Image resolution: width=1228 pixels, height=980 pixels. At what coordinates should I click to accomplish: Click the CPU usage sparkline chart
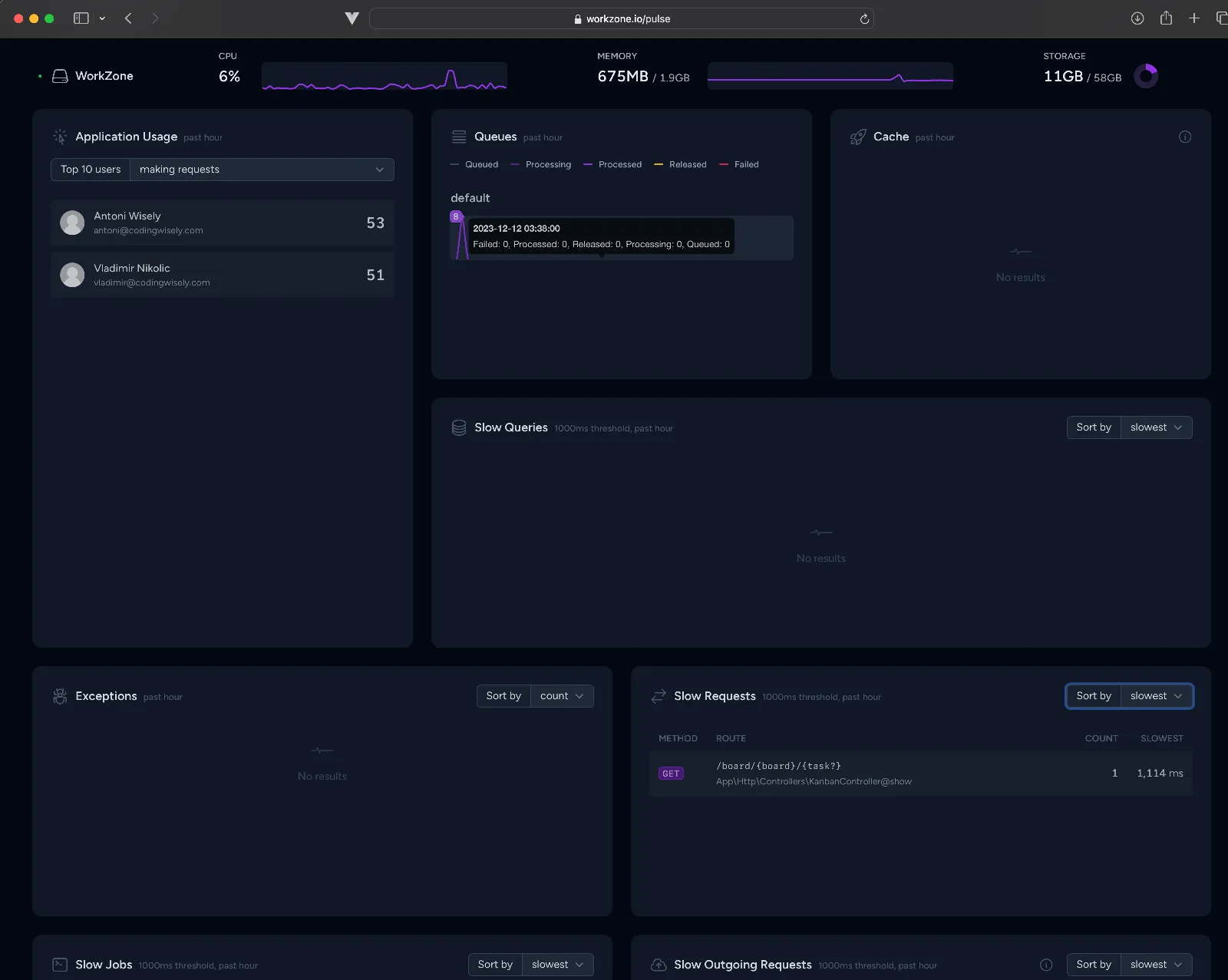(385, 76)
